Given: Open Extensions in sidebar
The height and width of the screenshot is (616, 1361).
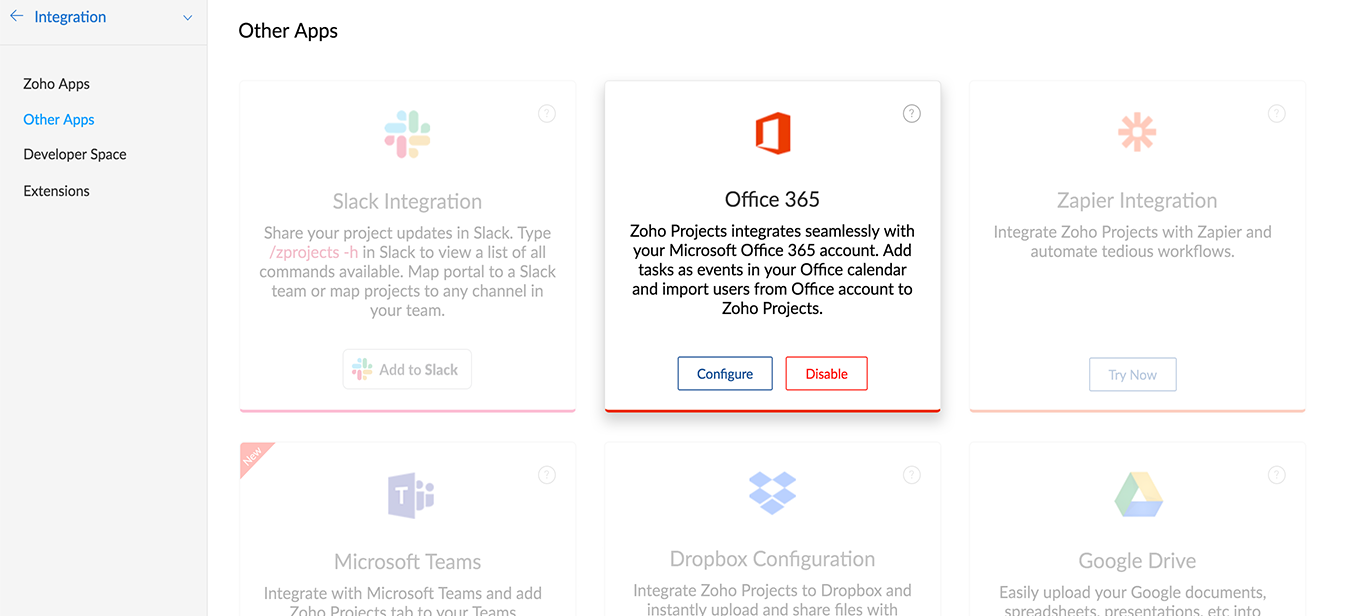Looking at the screenshot, I should [x=57, y=190].
